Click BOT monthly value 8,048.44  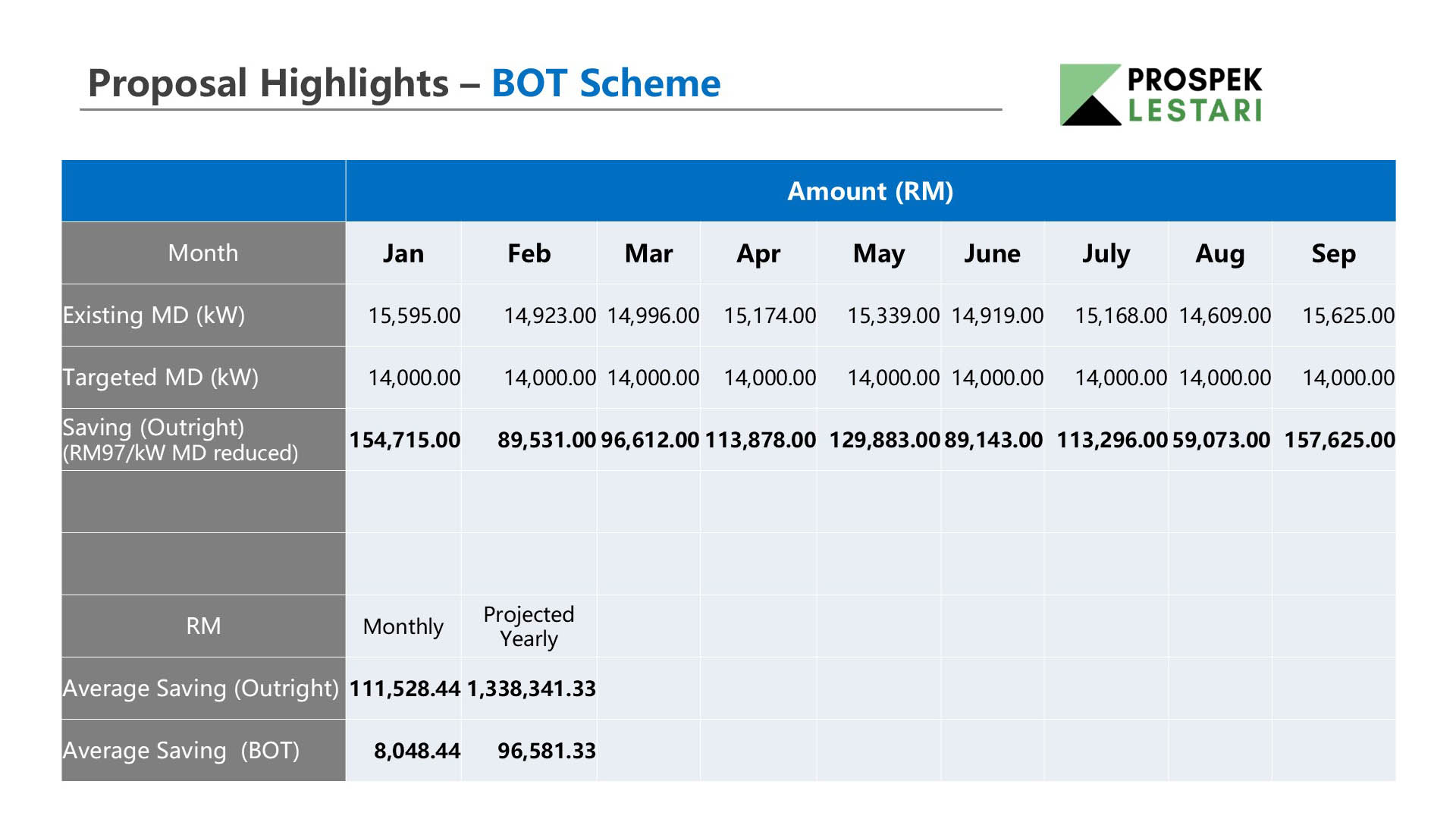416,751
